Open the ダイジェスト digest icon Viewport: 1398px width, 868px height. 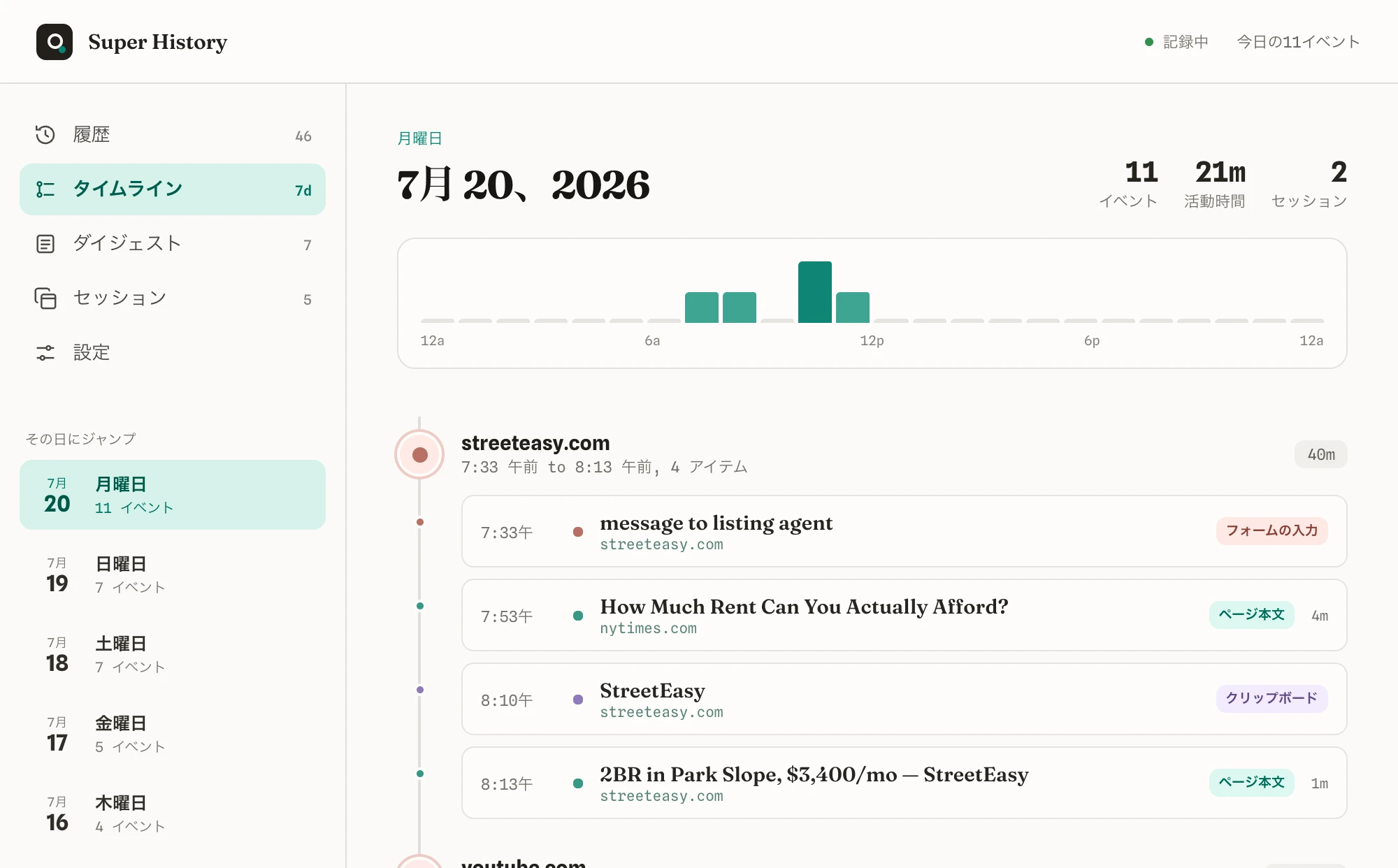45,244
